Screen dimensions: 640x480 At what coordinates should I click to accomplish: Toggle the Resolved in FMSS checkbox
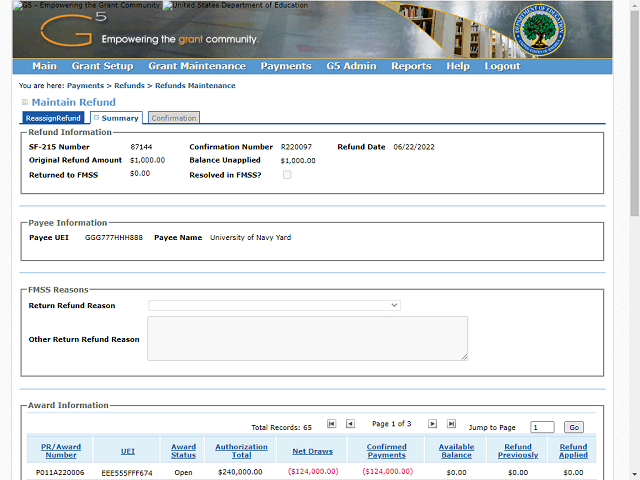pyautogui.click(x=288, y=175)
